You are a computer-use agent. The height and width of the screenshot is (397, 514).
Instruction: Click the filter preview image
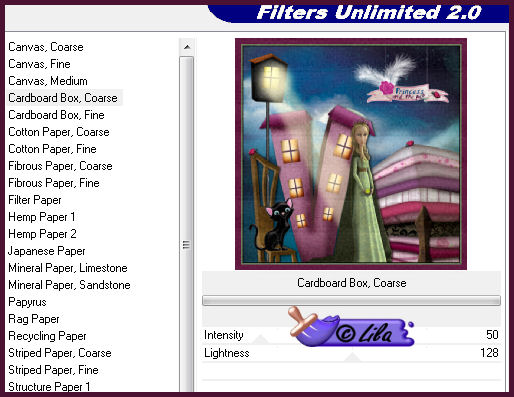(351, 154)
